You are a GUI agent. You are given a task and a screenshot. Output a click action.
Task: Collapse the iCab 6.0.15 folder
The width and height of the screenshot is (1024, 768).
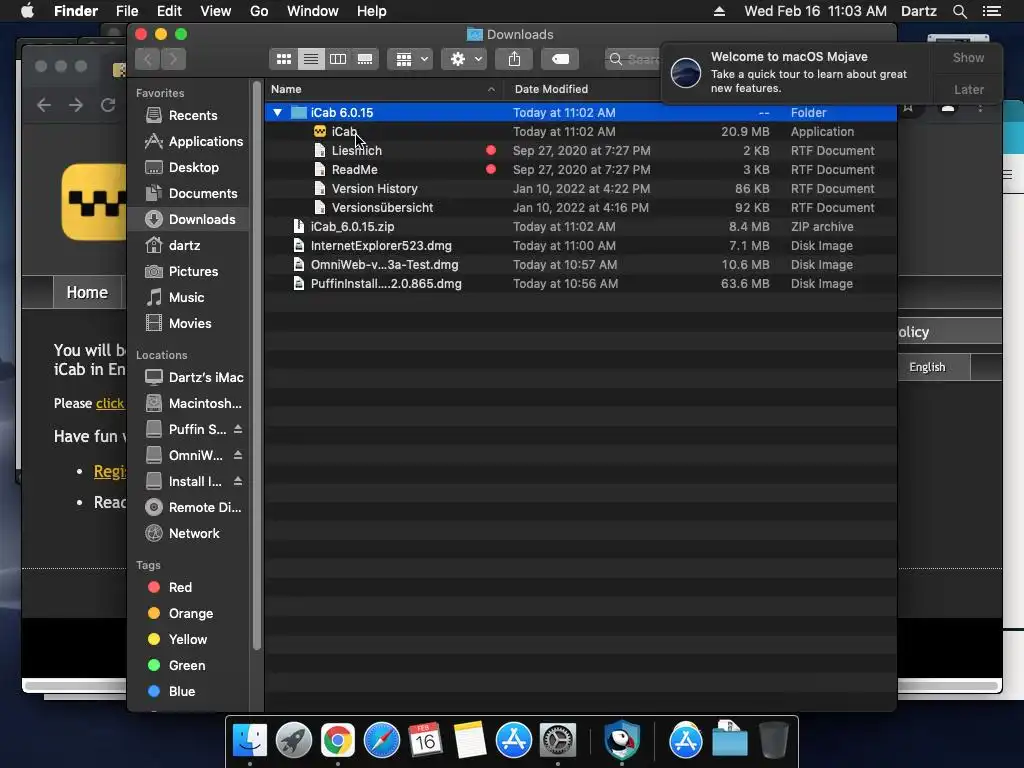point(278,112)
